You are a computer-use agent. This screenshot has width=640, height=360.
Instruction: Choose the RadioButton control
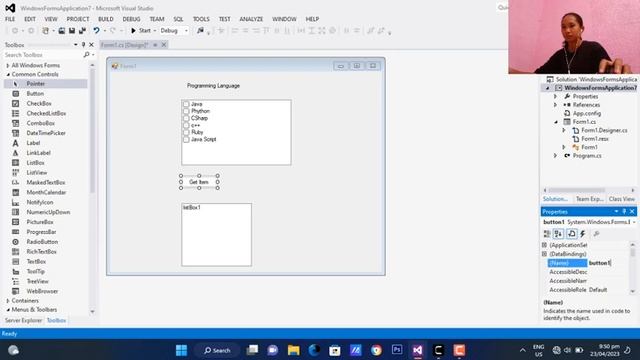(42, 242)
